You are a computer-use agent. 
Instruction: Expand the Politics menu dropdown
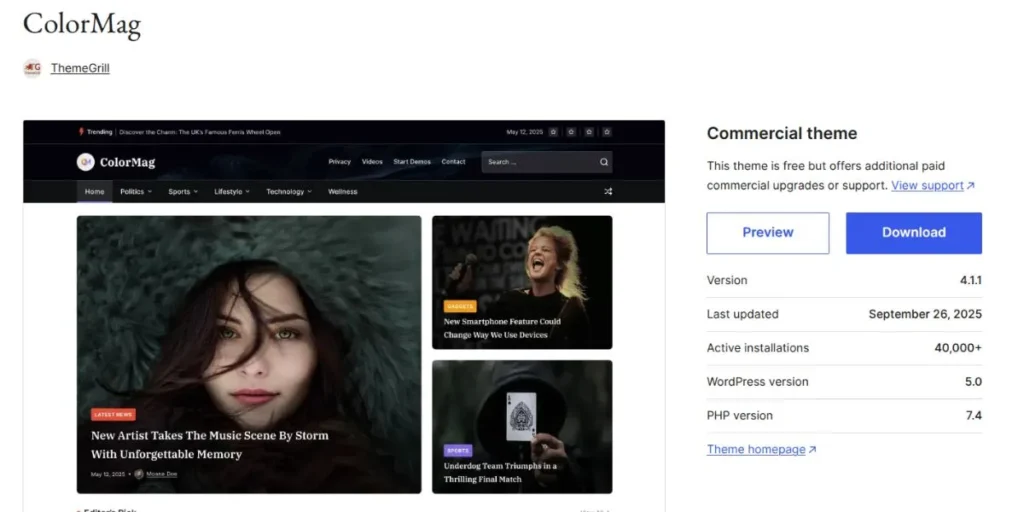pyautogui.click(x=136, y=192)
